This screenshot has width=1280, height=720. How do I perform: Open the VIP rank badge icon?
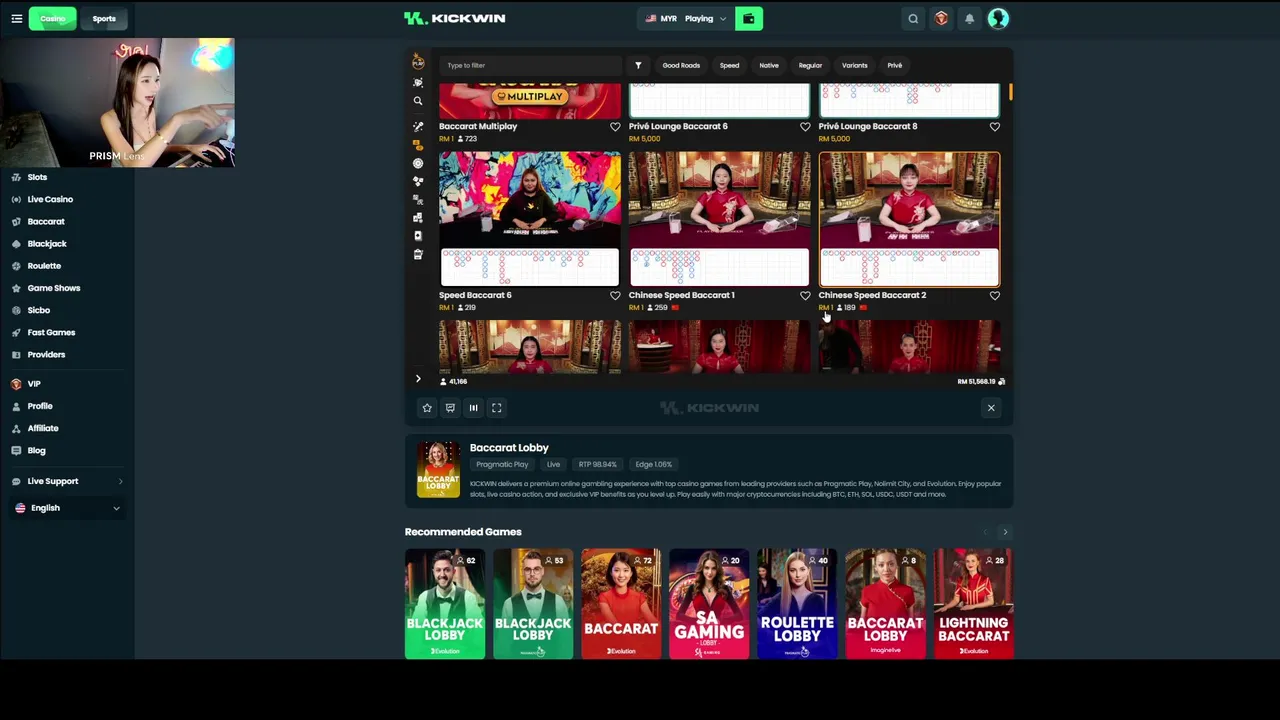click(941, 18)
